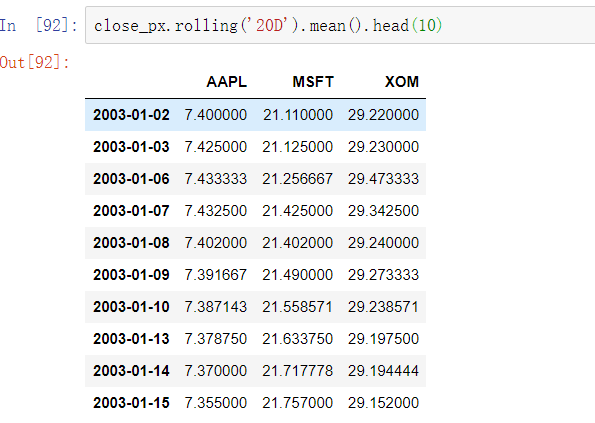
Task: Click MSFT value 21.757000
Action: pyautogui.click(x=298, y=403)
